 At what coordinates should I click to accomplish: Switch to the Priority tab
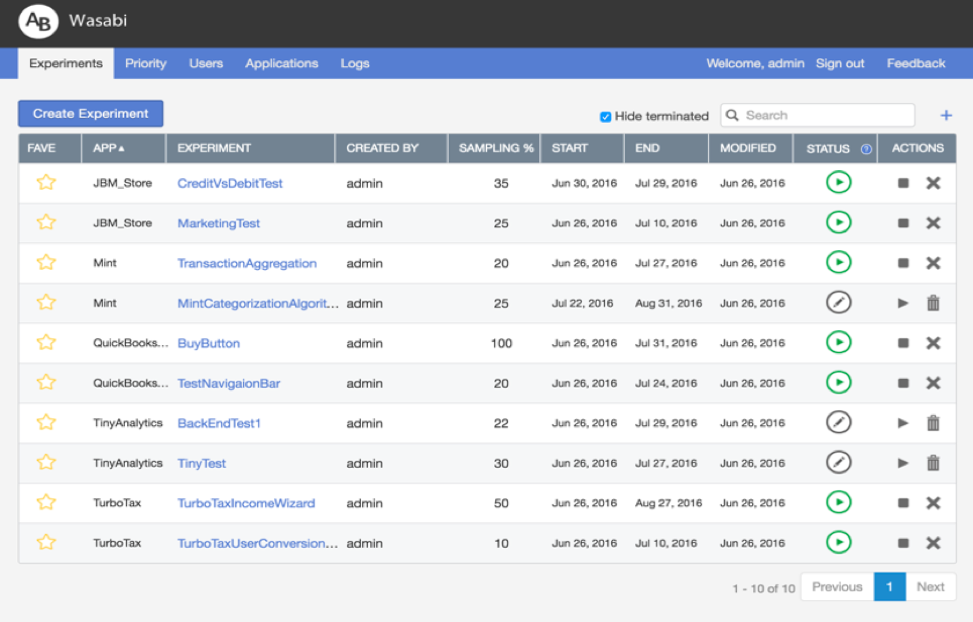pyautogui.click(x=145, y=63)
